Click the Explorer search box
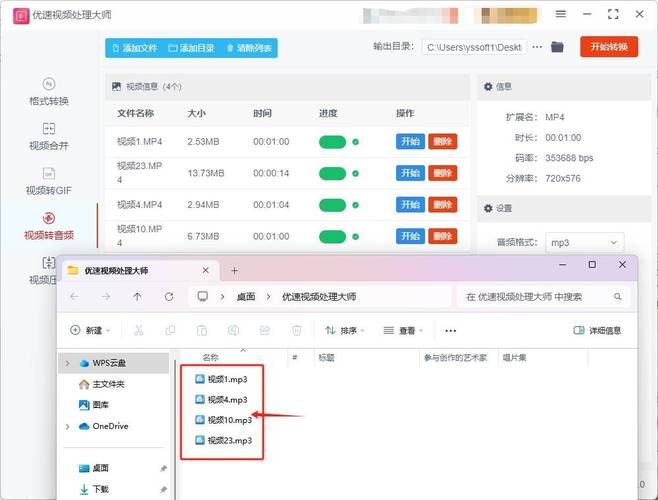Viewport: 658px width, 500px height. pyautogui.click(x=542, y=297)
